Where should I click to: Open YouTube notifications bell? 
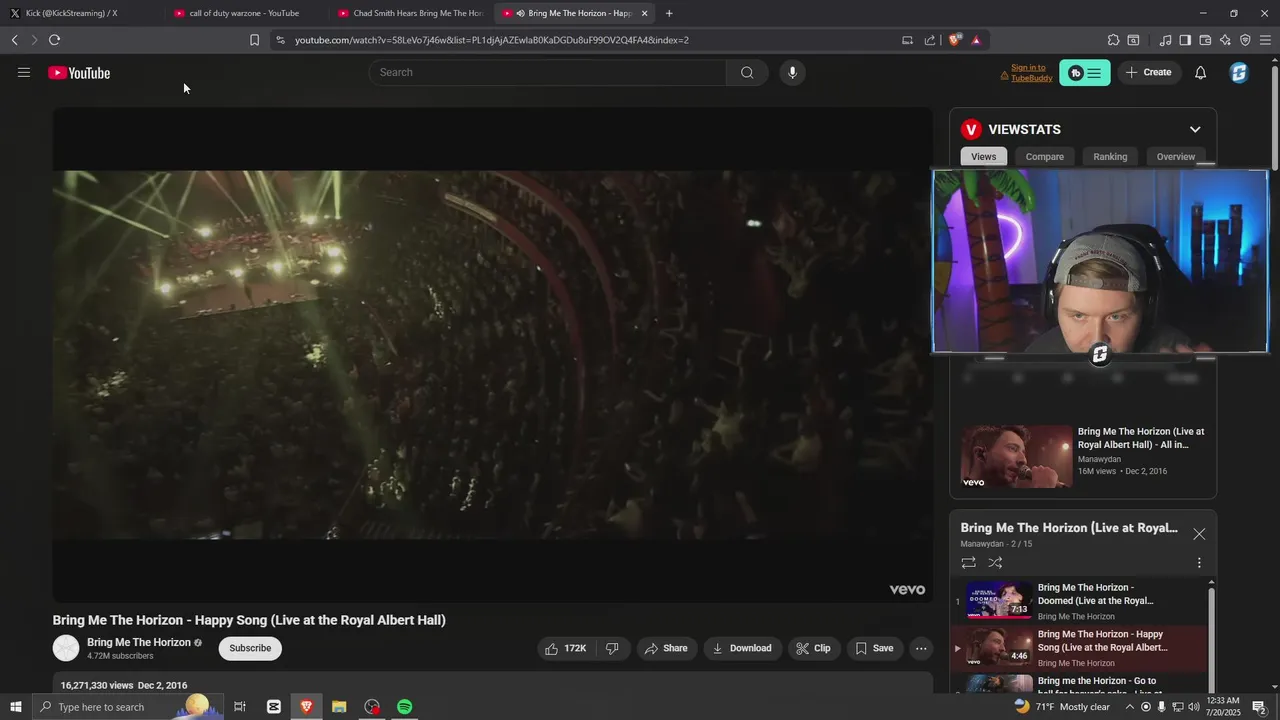pos(1201,72)
